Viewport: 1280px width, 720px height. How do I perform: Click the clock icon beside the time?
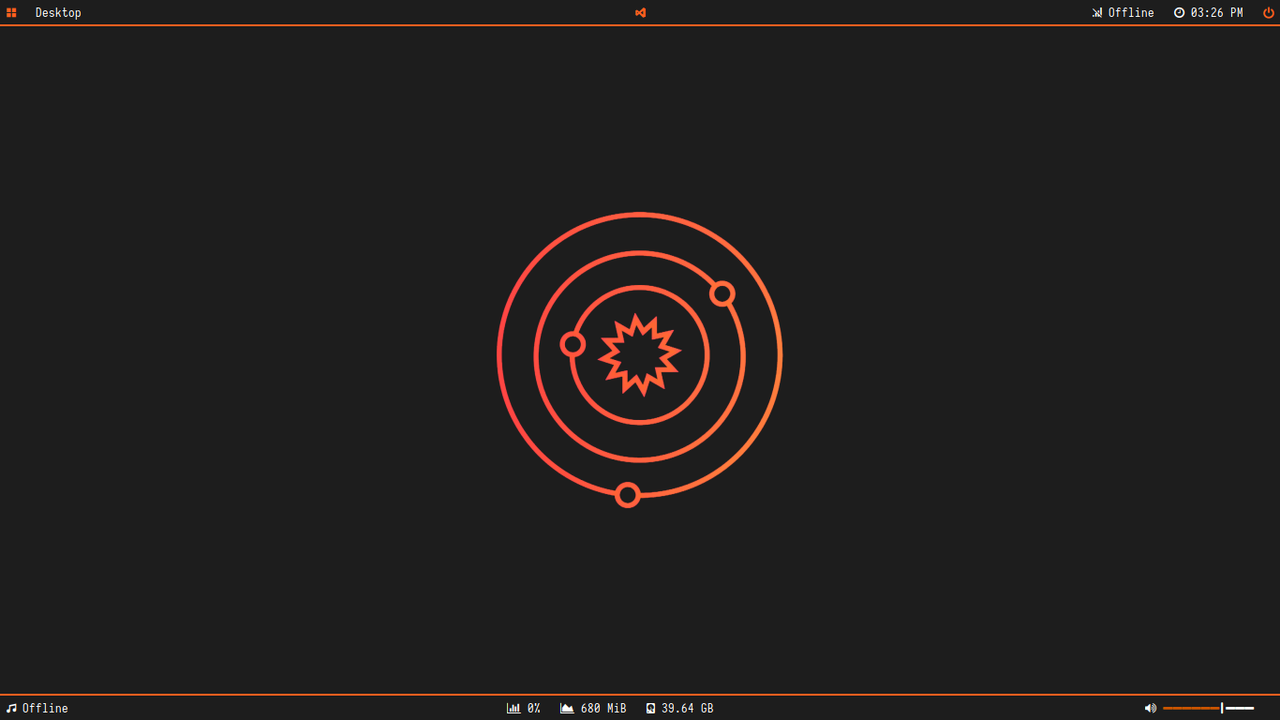pyautogui.click(x=1179, y=13)
